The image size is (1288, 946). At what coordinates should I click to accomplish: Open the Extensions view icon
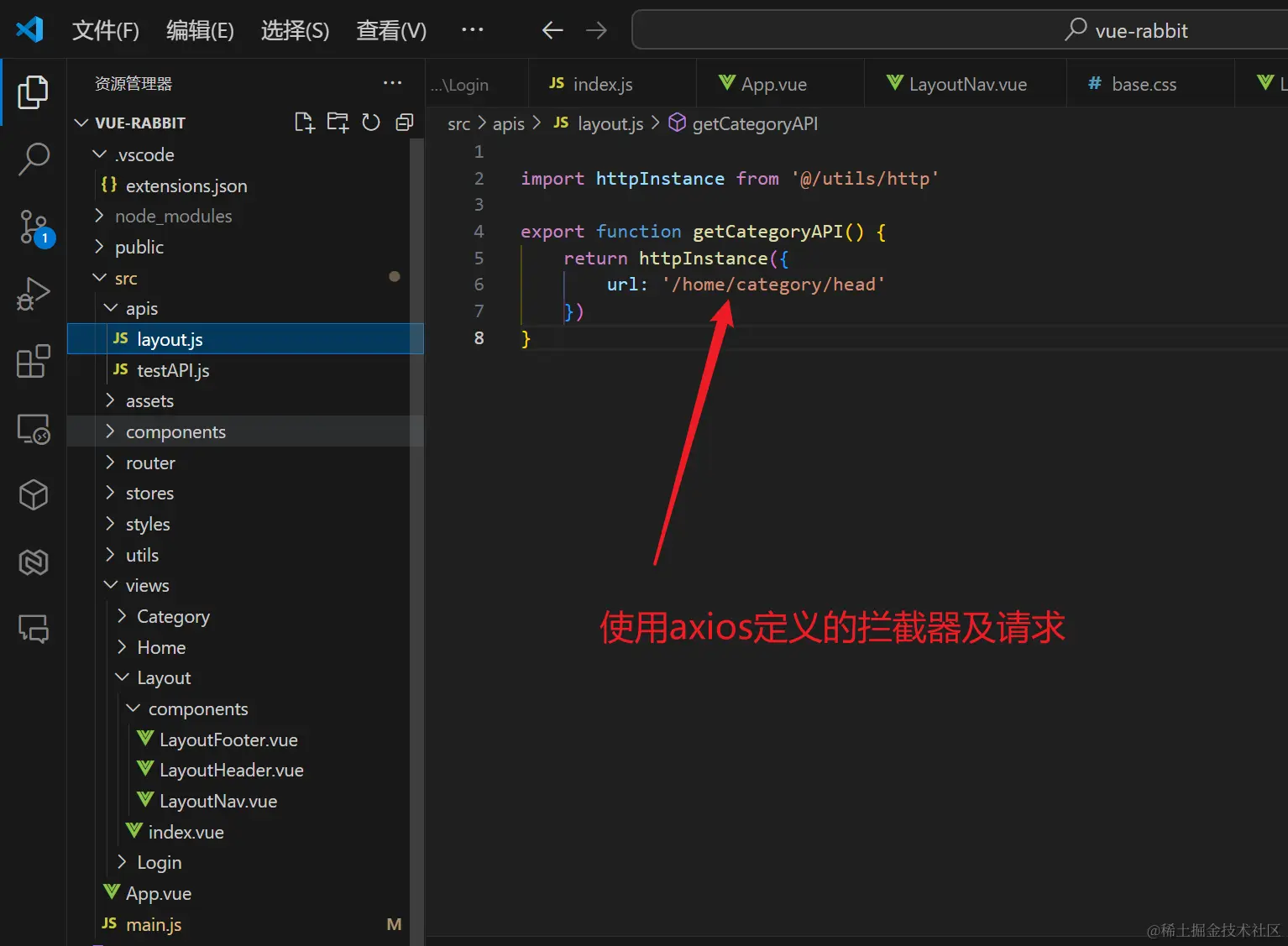click(33, 362)
